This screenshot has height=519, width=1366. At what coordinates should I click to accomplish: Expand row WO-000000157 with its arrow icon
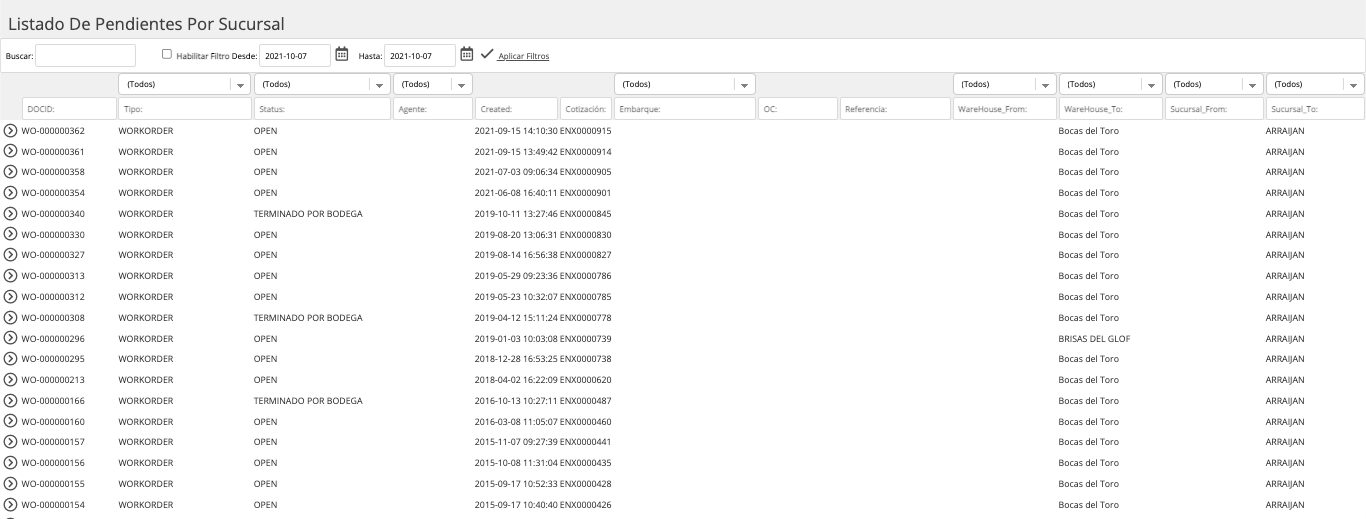tap(10, 442)
